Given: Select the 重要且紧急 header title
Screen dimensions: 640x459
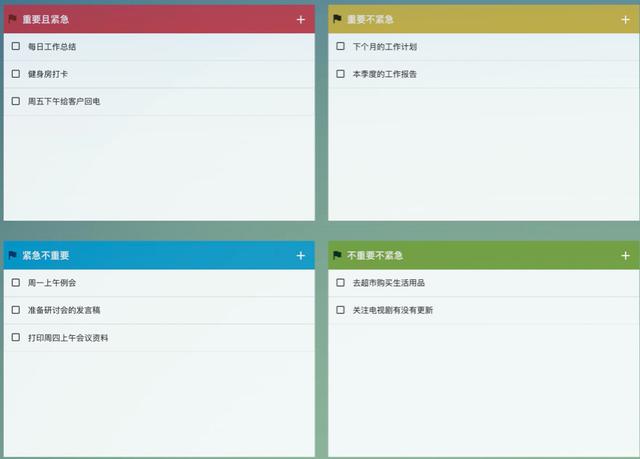Looking at the screenshot, I should coord(45,19).
